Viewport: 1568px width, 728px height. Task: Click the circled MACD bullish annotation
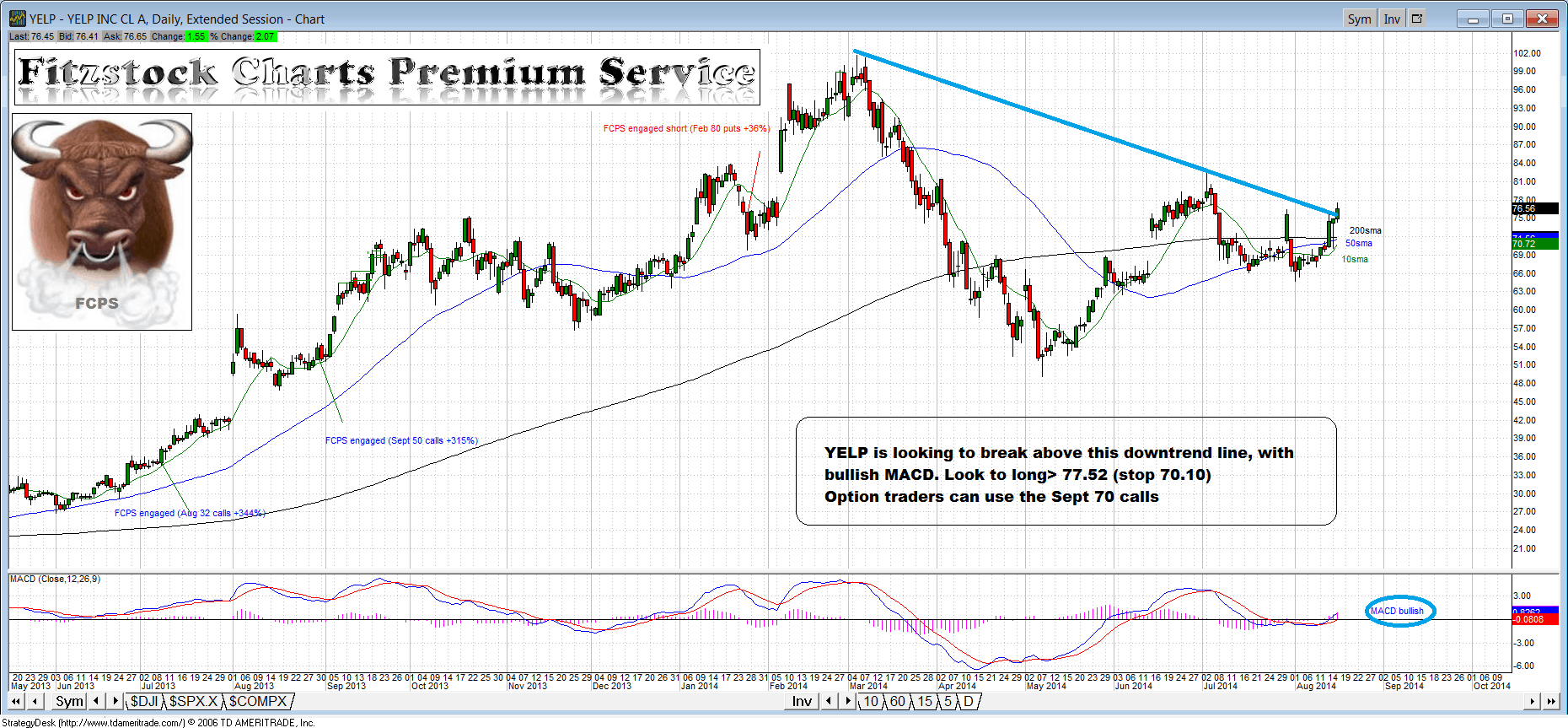point(1398,611)
